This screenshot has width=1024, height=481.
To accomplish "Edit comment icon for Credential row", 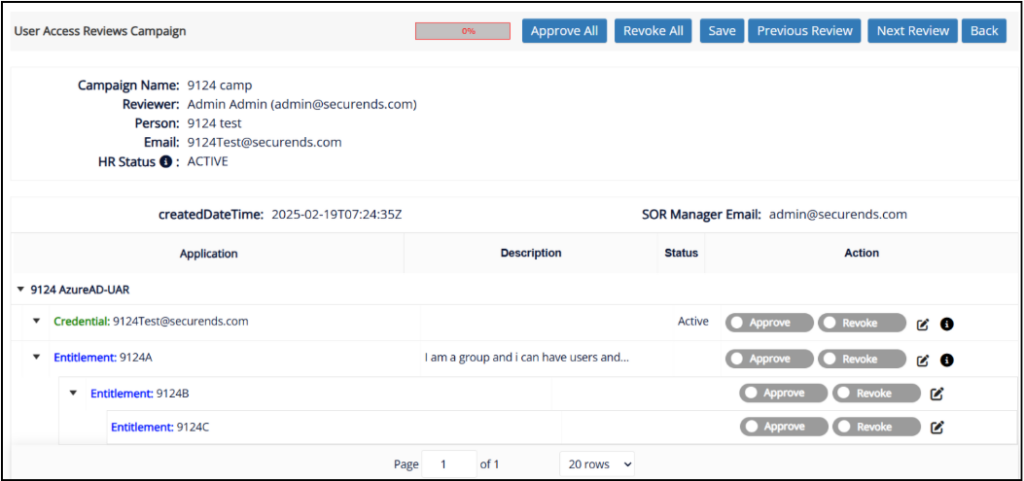I will [x=922, y=324].
